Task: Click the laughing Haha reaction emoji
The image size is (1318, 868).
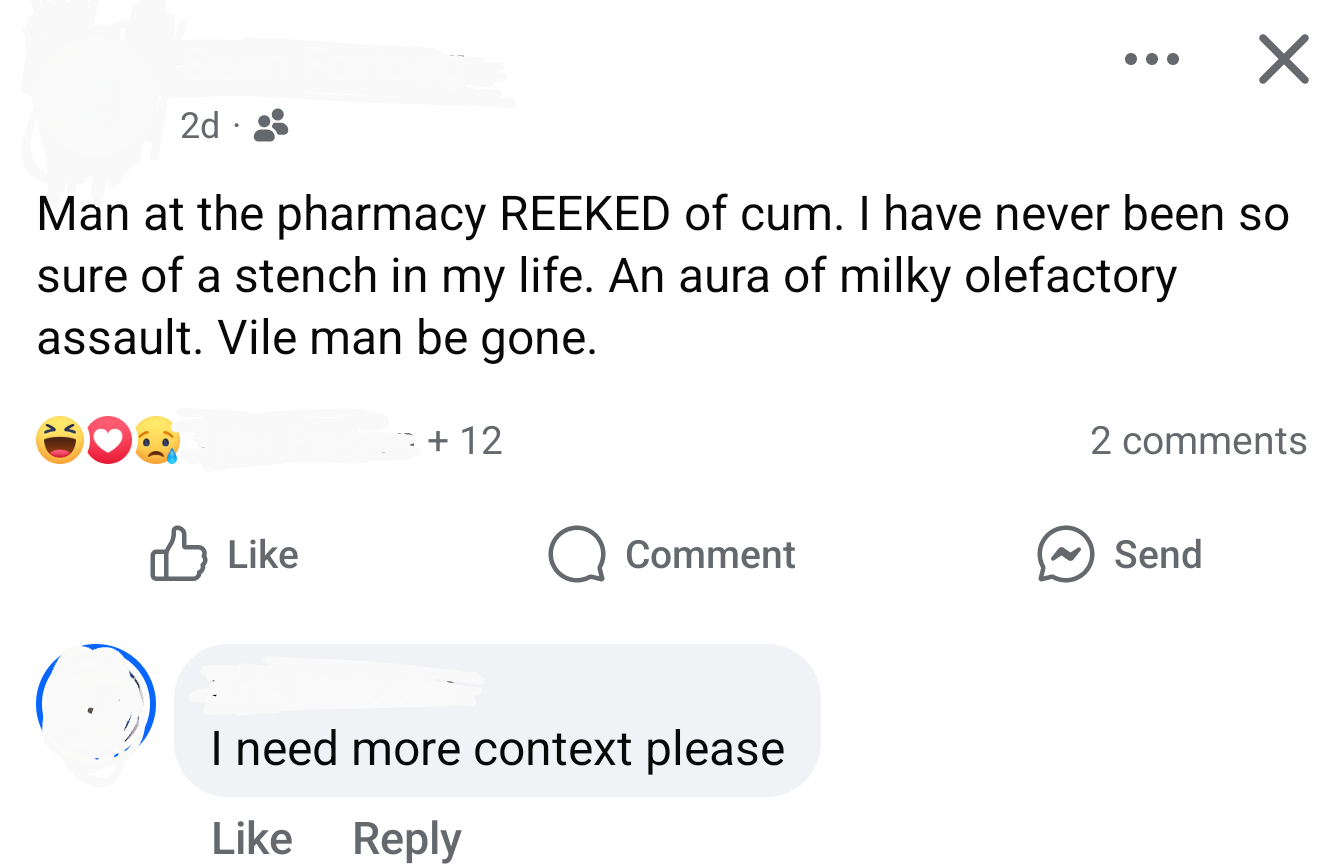Action: pyautogui.click(x=60, y=441)
